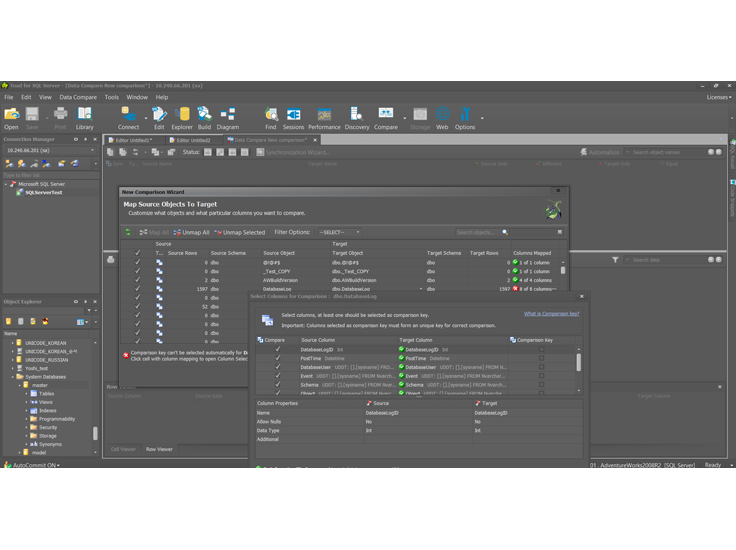The width and height of the screenshot is (736, 550).
Task: Click the Connect plug icon
Action: [128, 115]
